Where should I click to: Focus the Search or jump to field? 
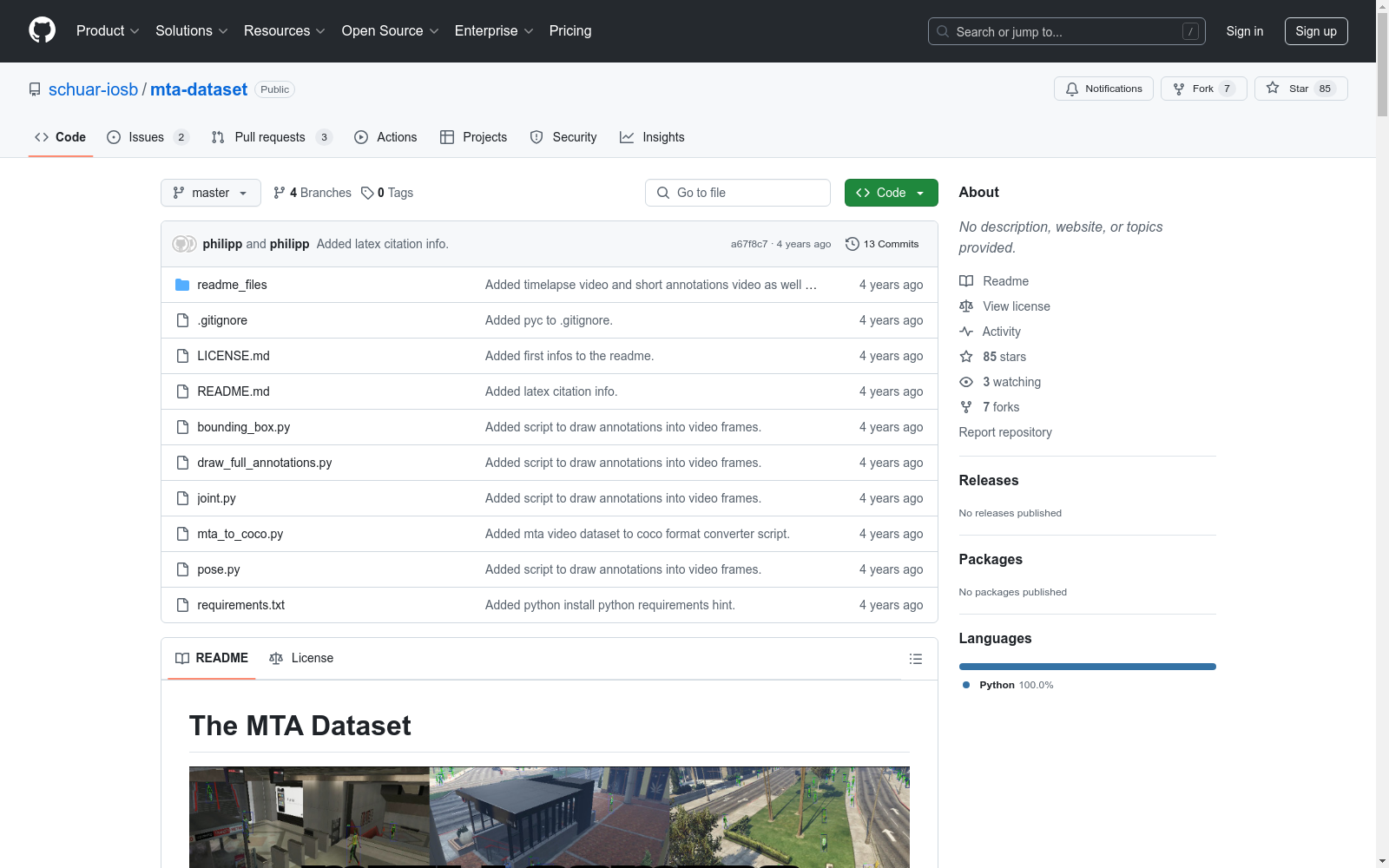tap(1067, 31)
